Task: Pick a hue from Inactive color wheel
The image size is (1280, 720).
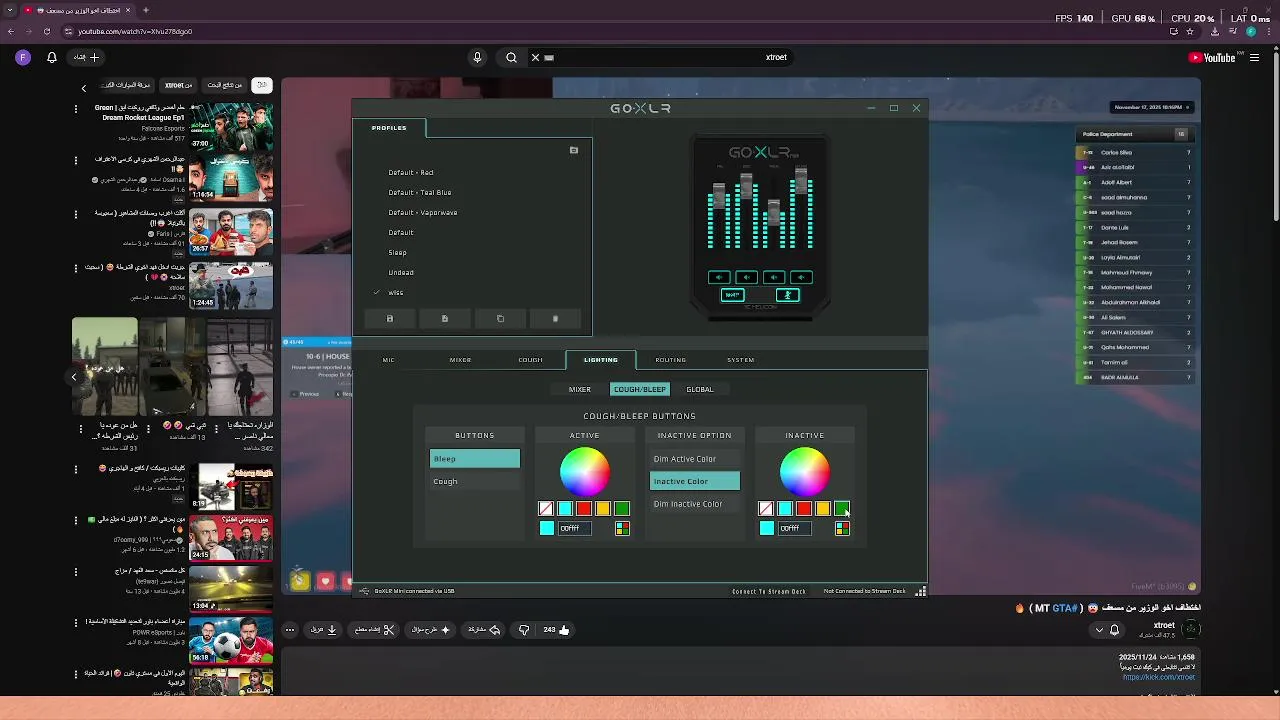Action: 805,470
